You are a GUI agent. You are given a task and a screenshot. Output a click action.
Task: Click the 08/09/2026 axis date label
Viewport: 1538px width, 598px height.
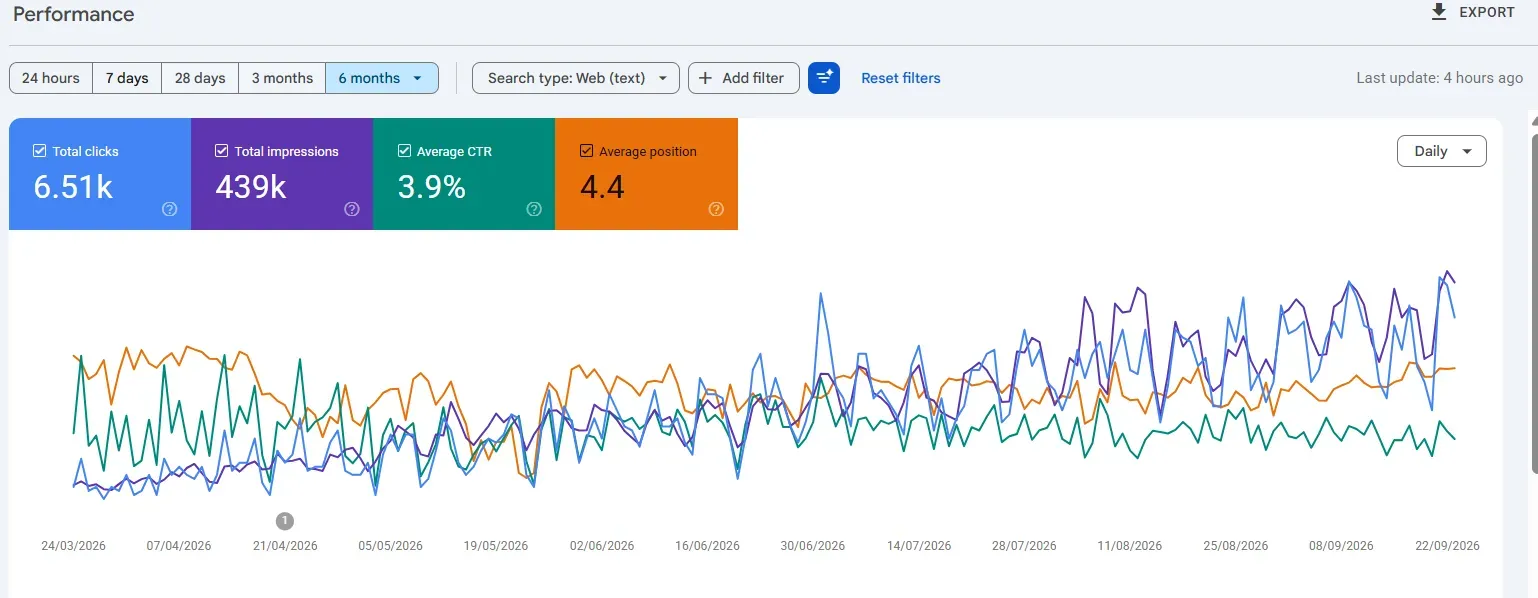1341,546
